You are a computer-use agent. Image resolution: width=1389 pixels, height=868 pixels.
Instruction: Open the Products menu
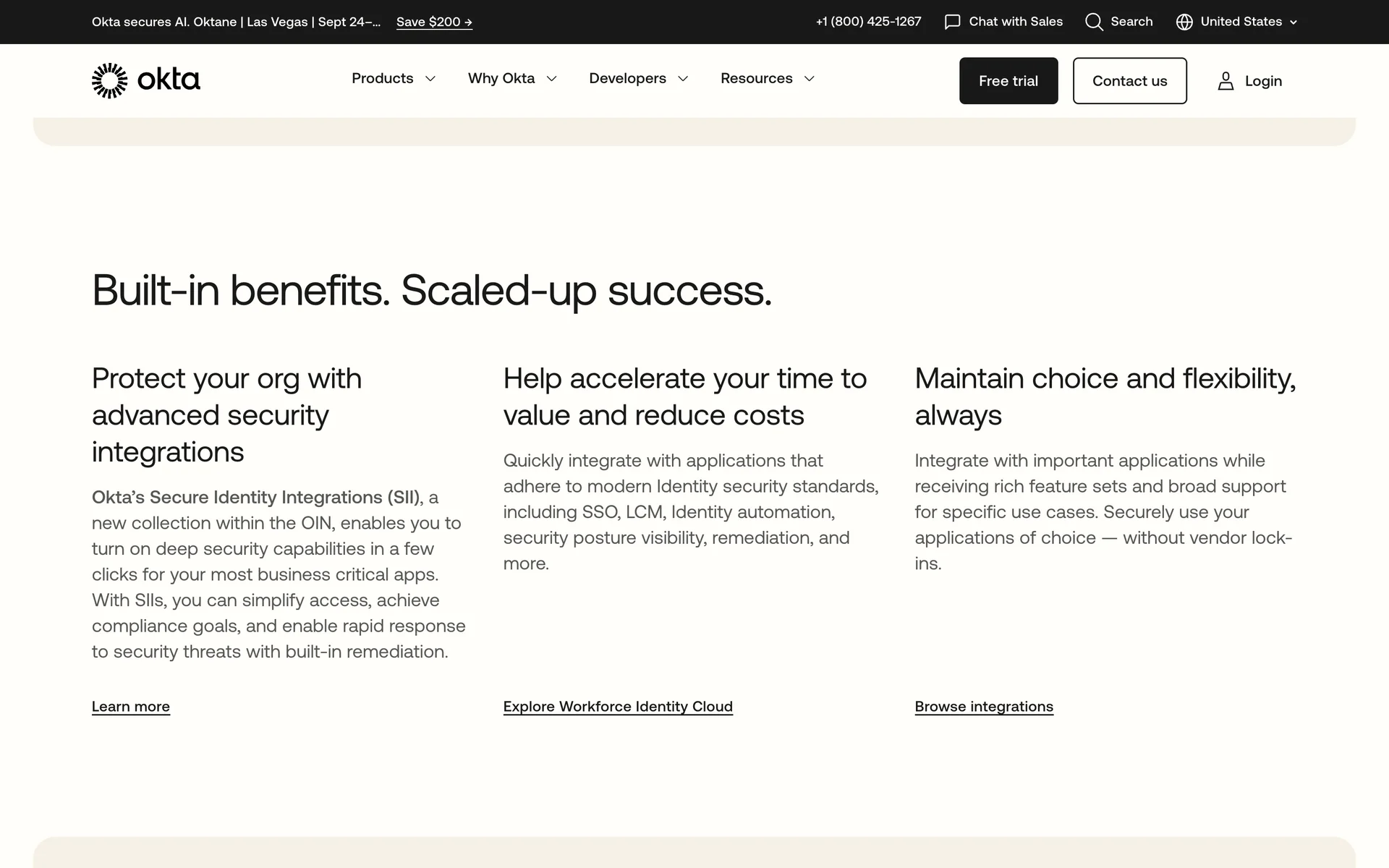[x=382, y=78]
